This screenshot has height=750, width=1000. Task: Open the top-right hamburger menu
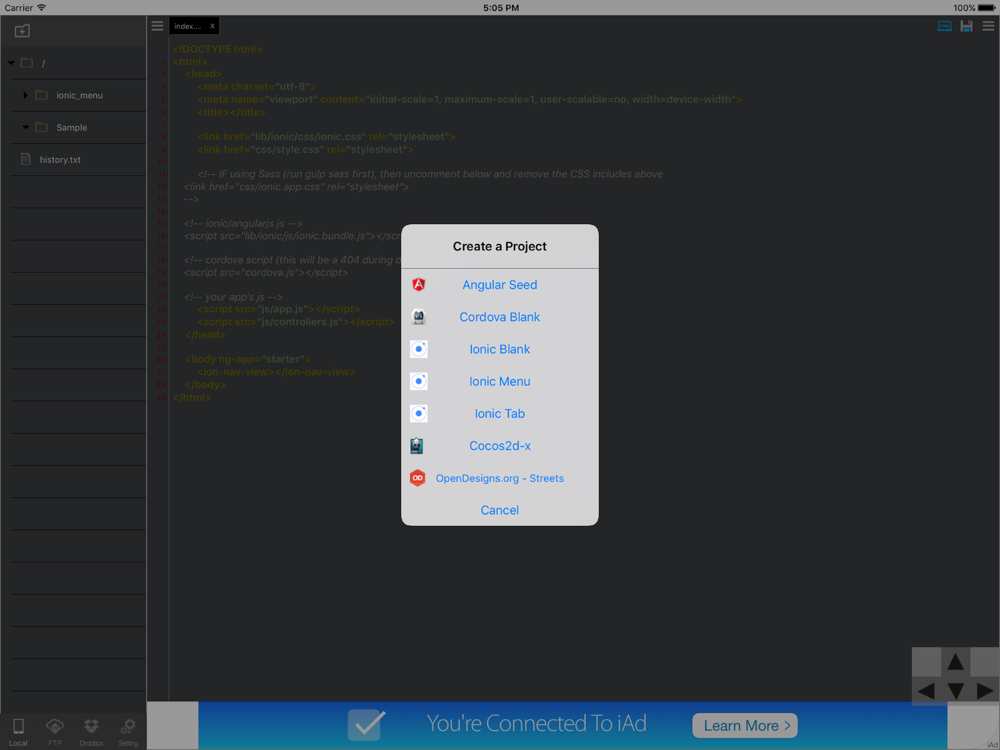[x=988, y=26]
